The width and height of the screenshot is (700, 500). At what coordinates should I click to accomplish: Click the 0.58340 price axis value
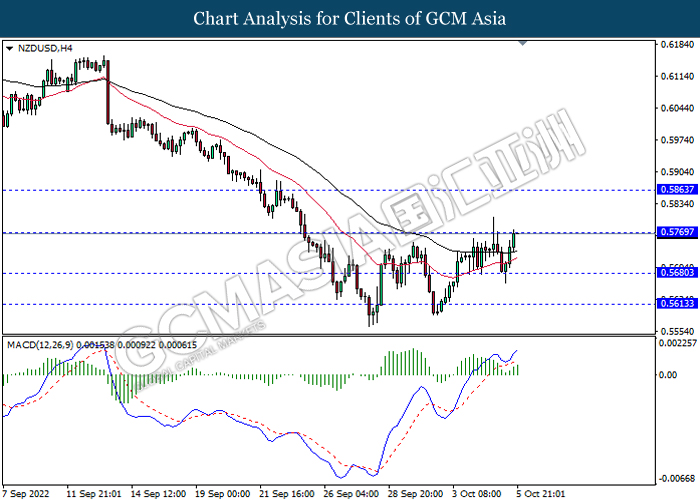[x=677, y=204]
